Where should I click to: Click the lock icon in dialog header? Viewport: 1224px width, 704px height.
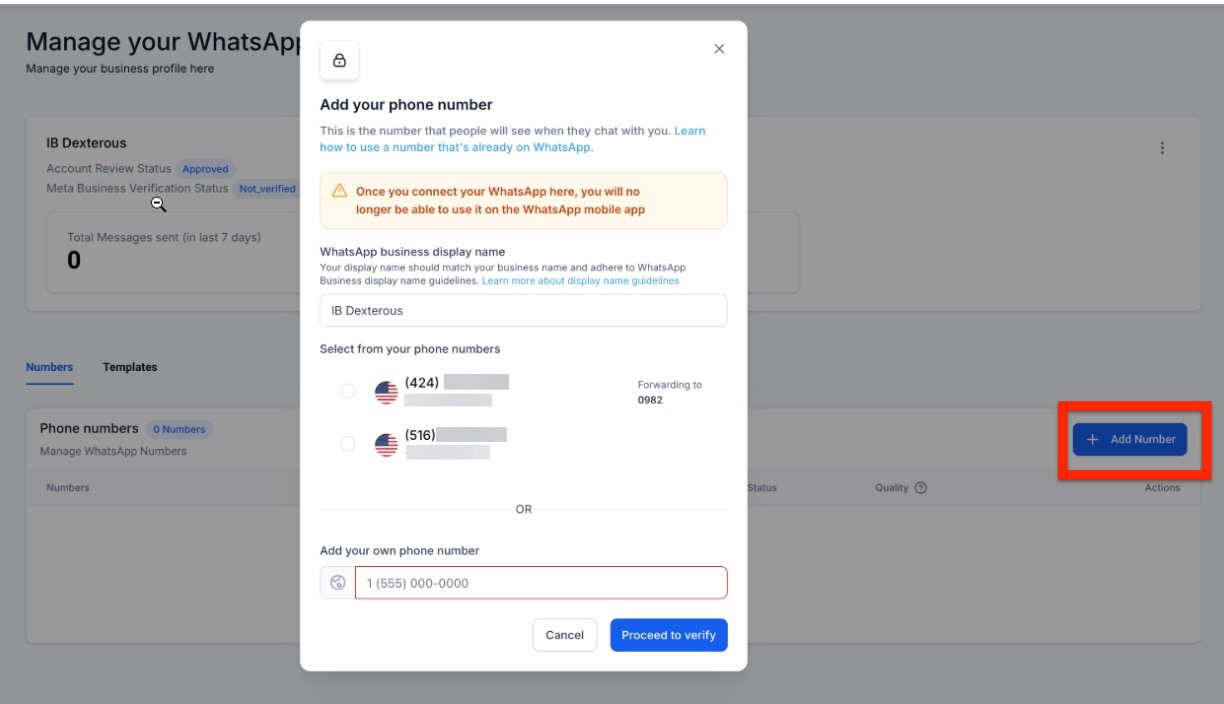[339, 61]
